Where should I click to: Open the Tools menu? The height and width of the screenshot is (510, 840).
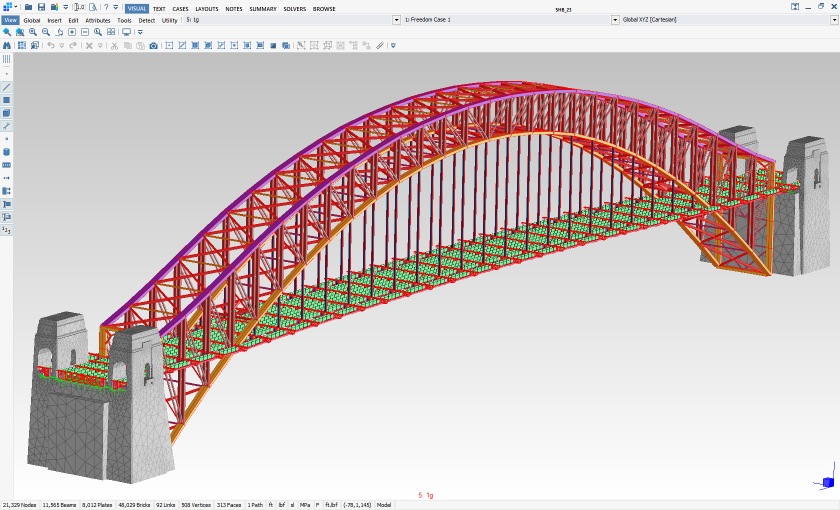pyautogui.click(x=124, y=20)
